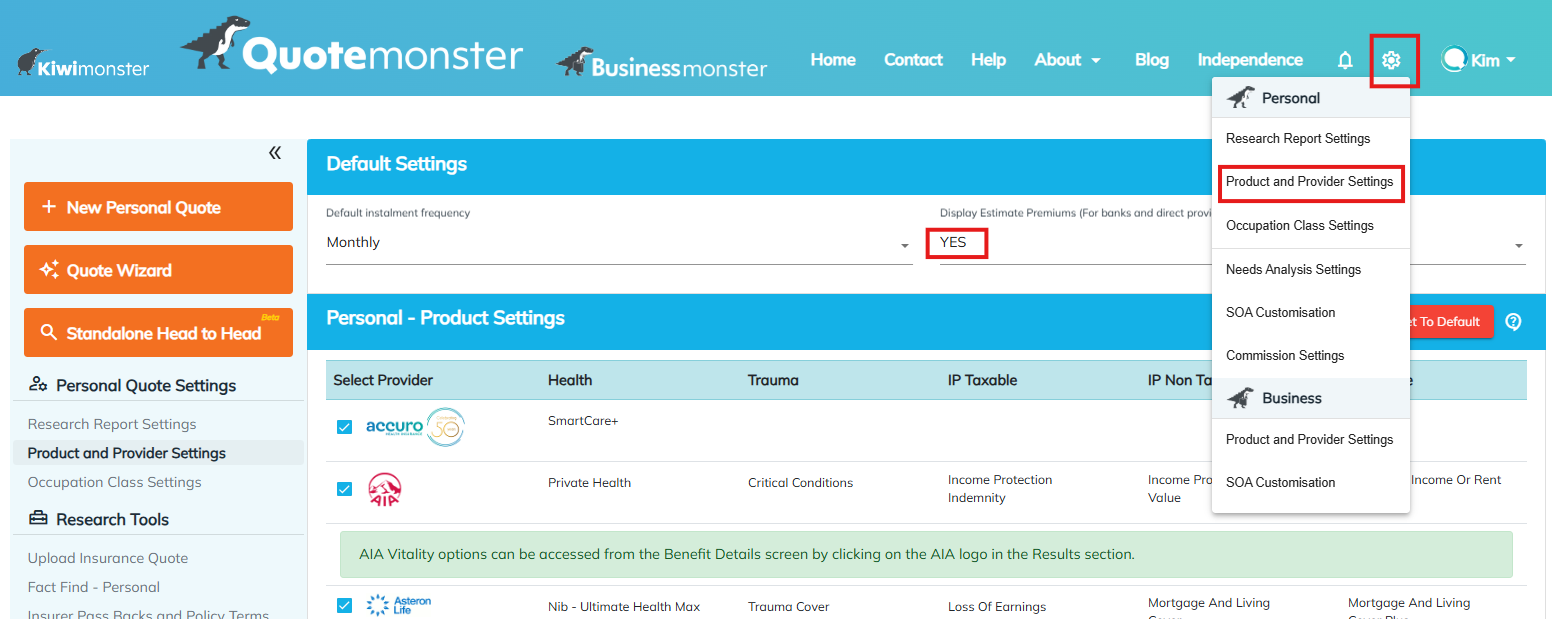The image size is (1552, 619).
Task: Open the settings gear icon
Action: (1391, 61)
